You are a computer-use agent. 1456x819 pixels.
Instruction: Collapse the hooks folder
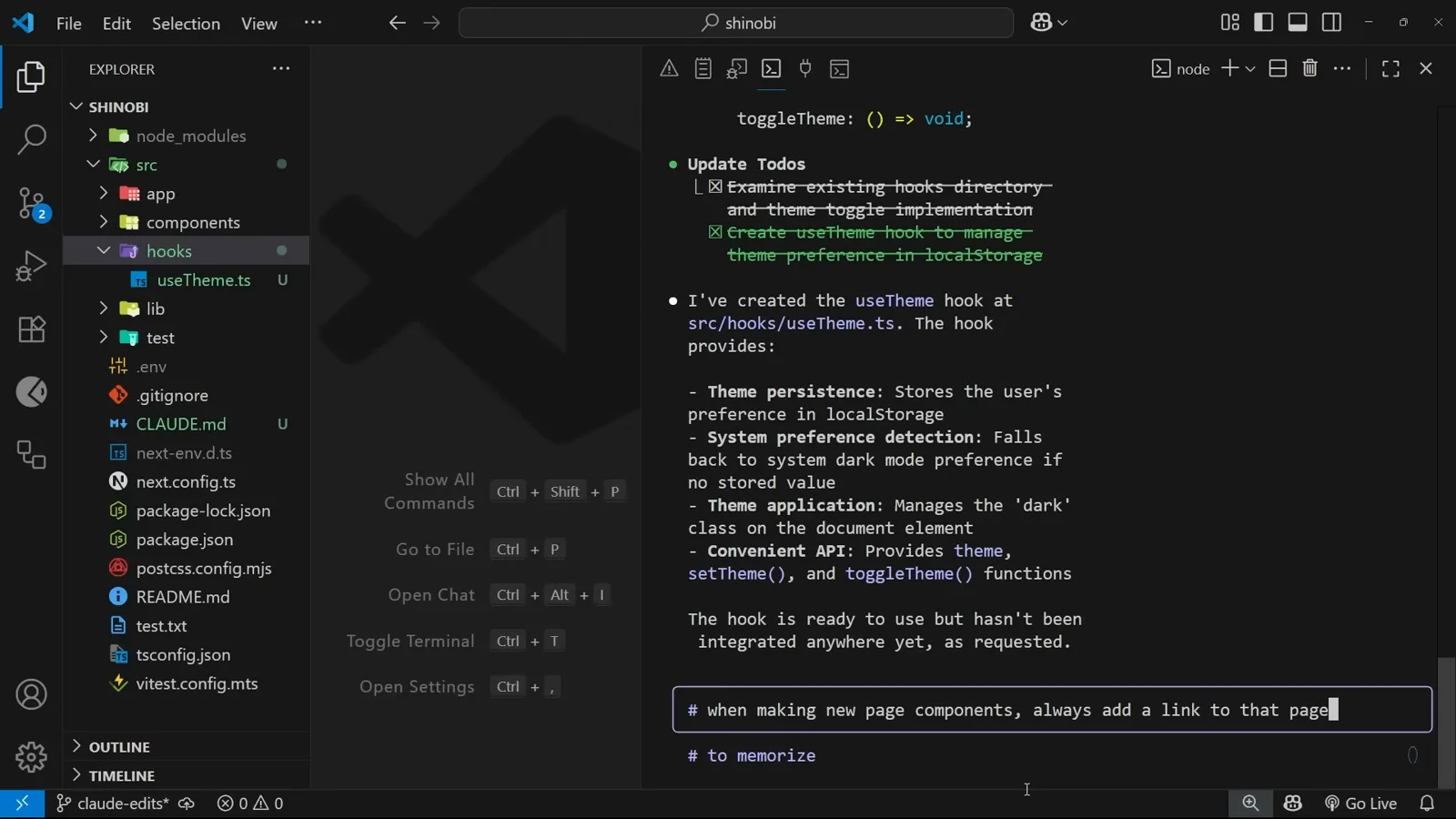click(104, 251)
